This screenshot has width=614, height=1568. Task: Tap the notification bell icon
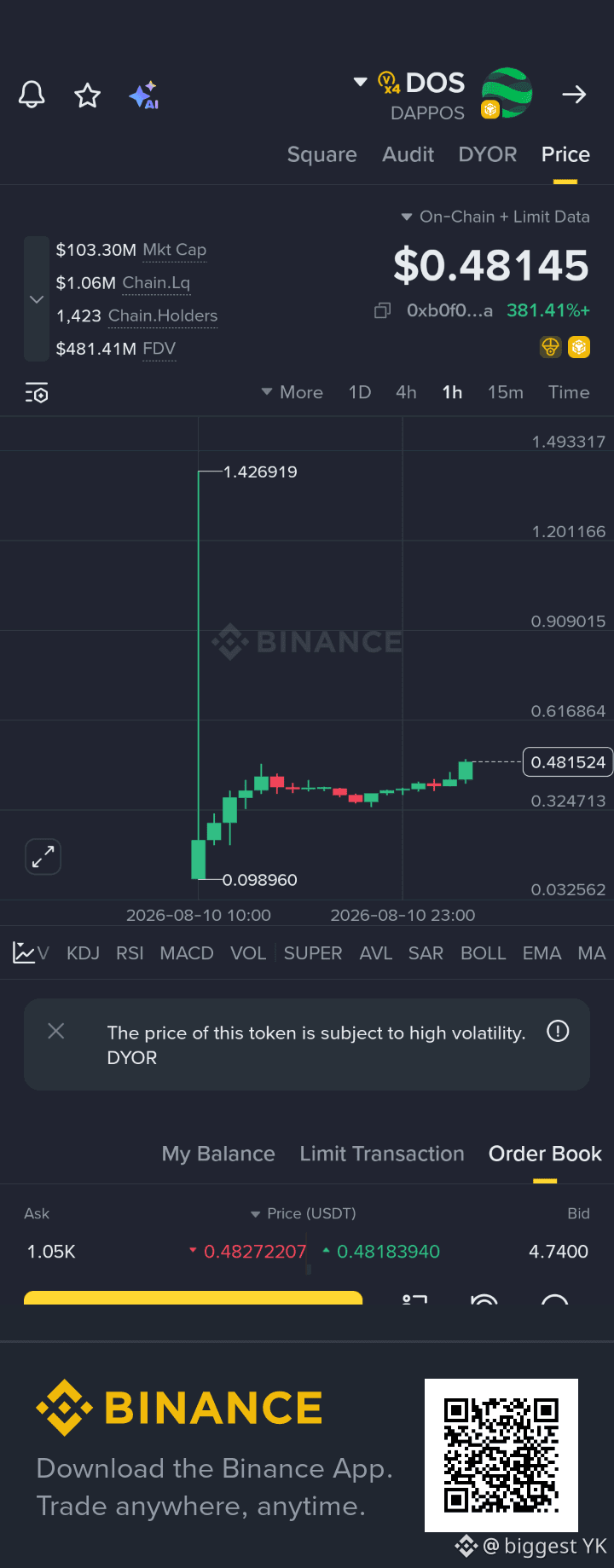coord(32,95)
